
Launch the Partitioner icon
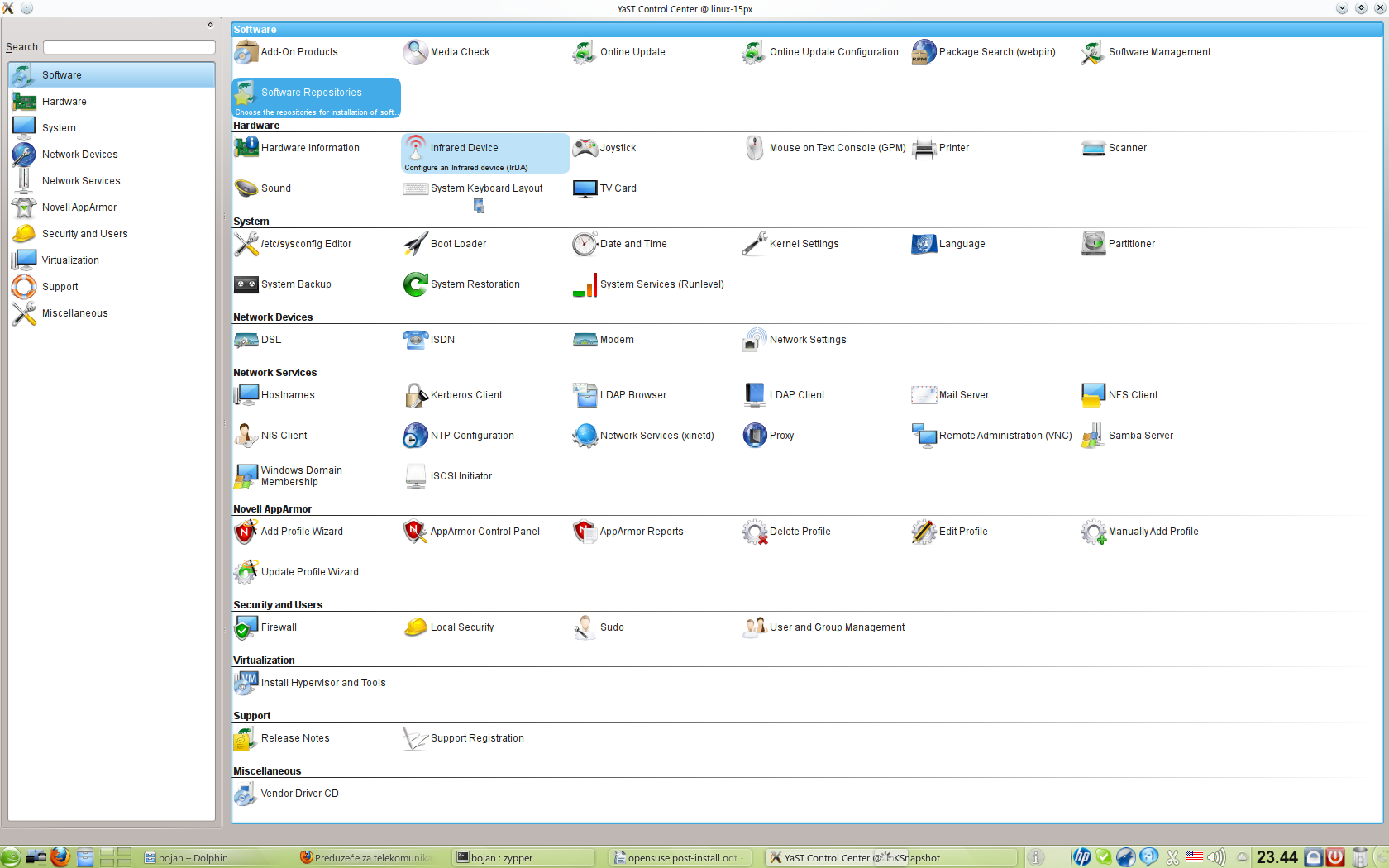(1093, 244)
